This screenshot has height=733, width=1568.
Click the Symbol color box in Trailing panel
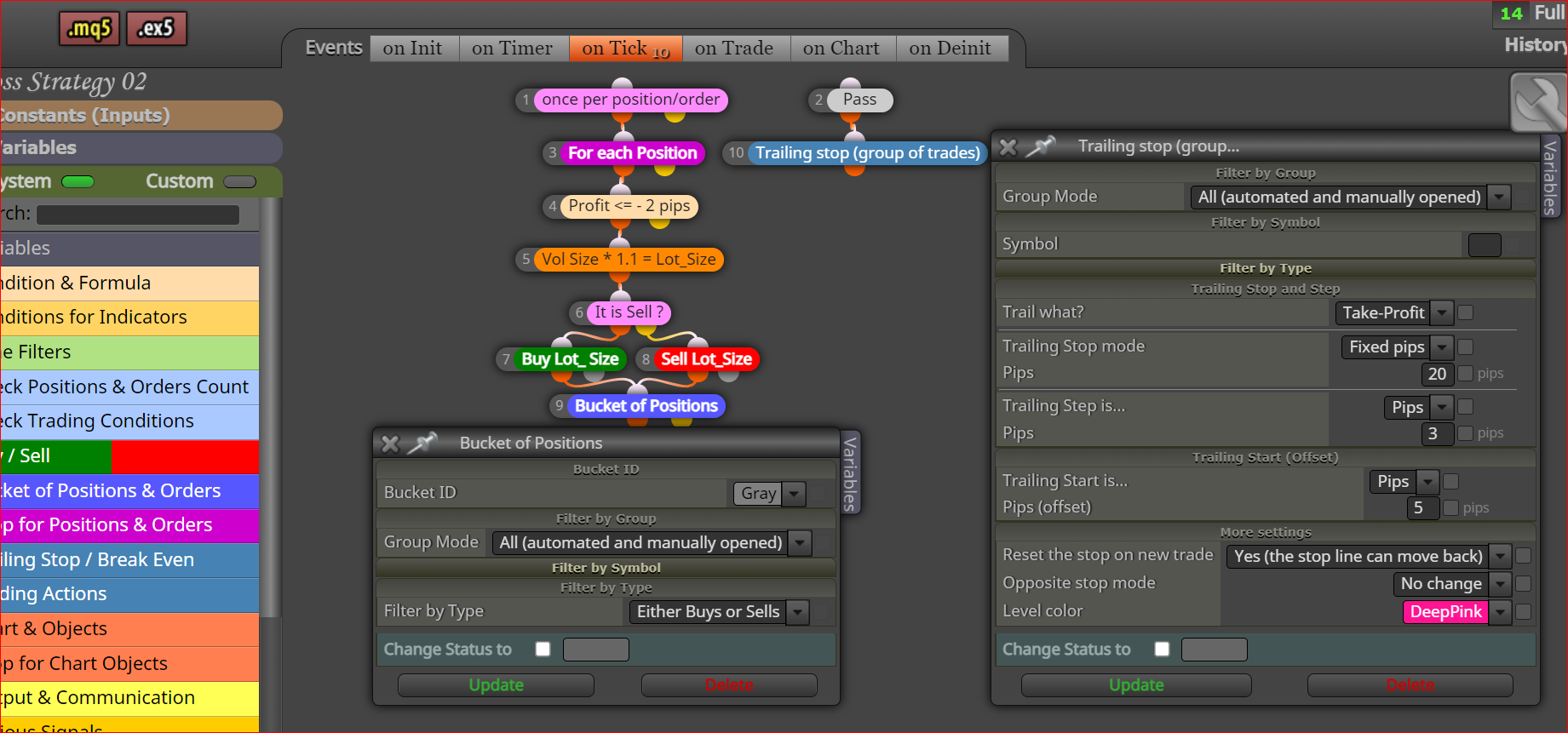point(1485,245)
